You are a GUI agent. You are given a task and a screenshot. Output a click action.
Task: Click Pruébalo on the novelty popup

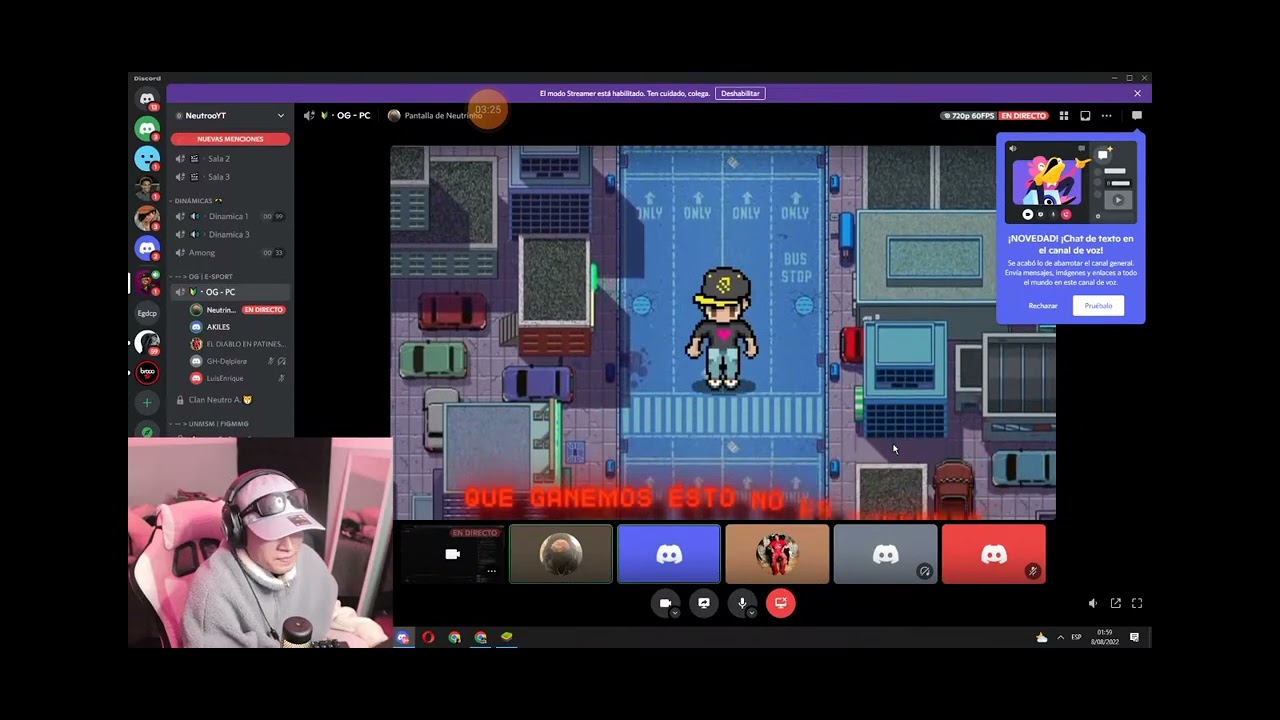coord(1098,305)
